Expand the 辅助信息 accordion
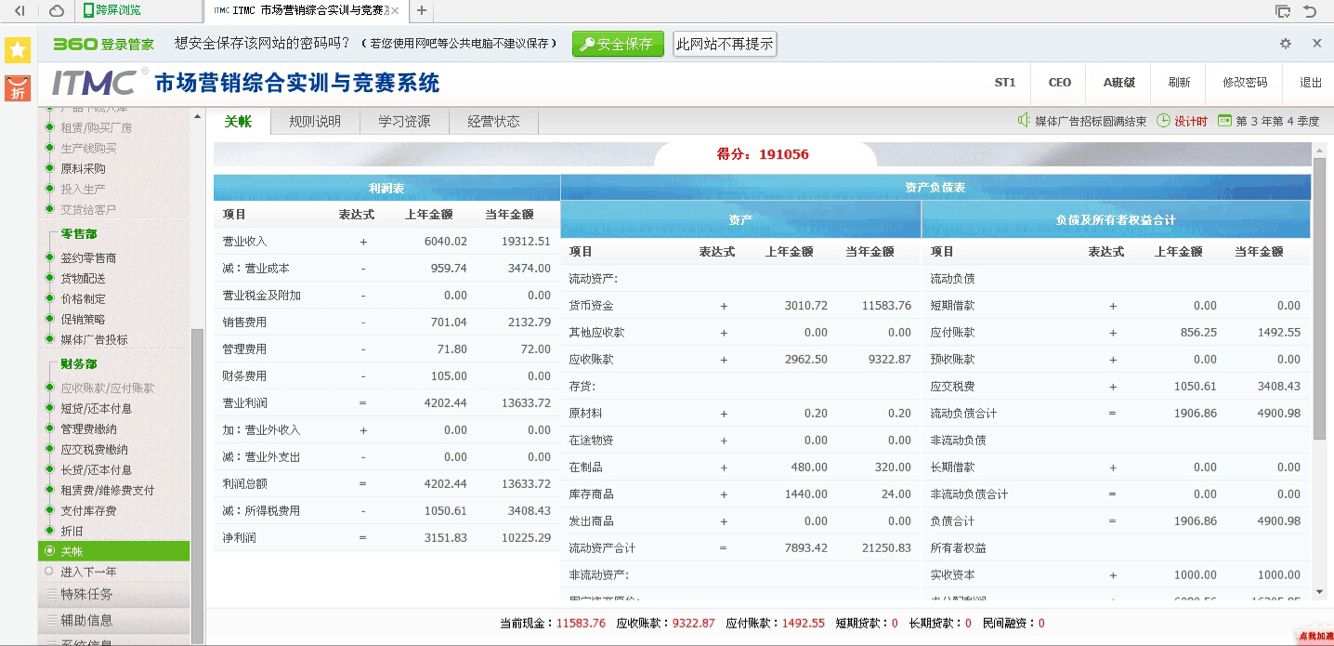This screenshot has height=646, width=1334. 113,620
